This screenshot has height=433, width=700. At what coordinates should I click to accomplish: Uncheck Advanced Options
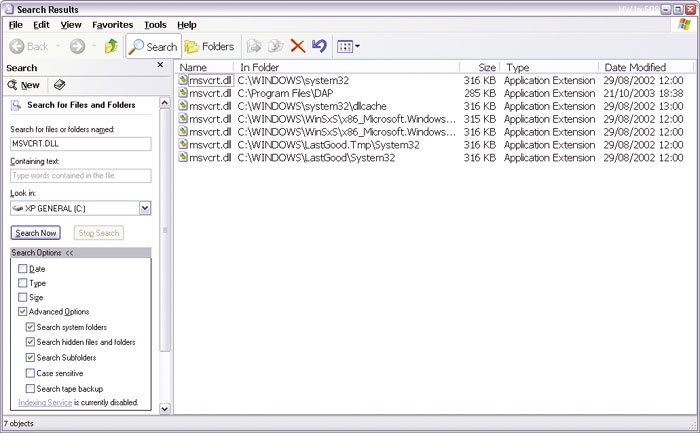click(x=23, y=312)
